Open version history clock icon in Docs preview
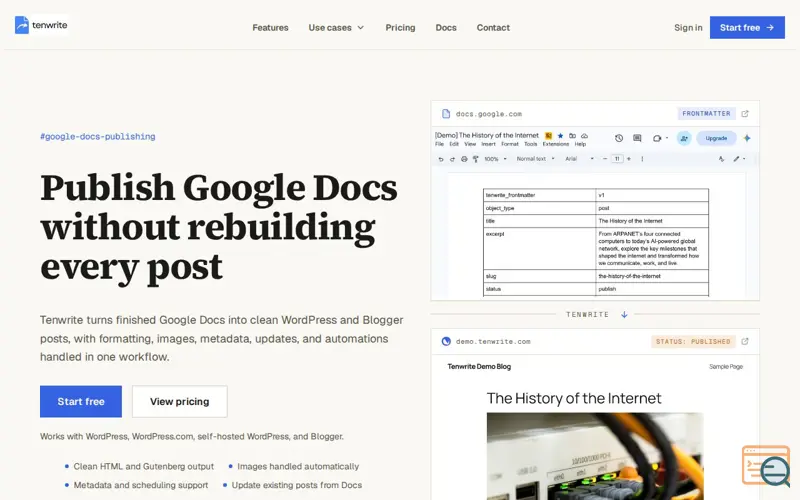 click(x=619, y=138)
